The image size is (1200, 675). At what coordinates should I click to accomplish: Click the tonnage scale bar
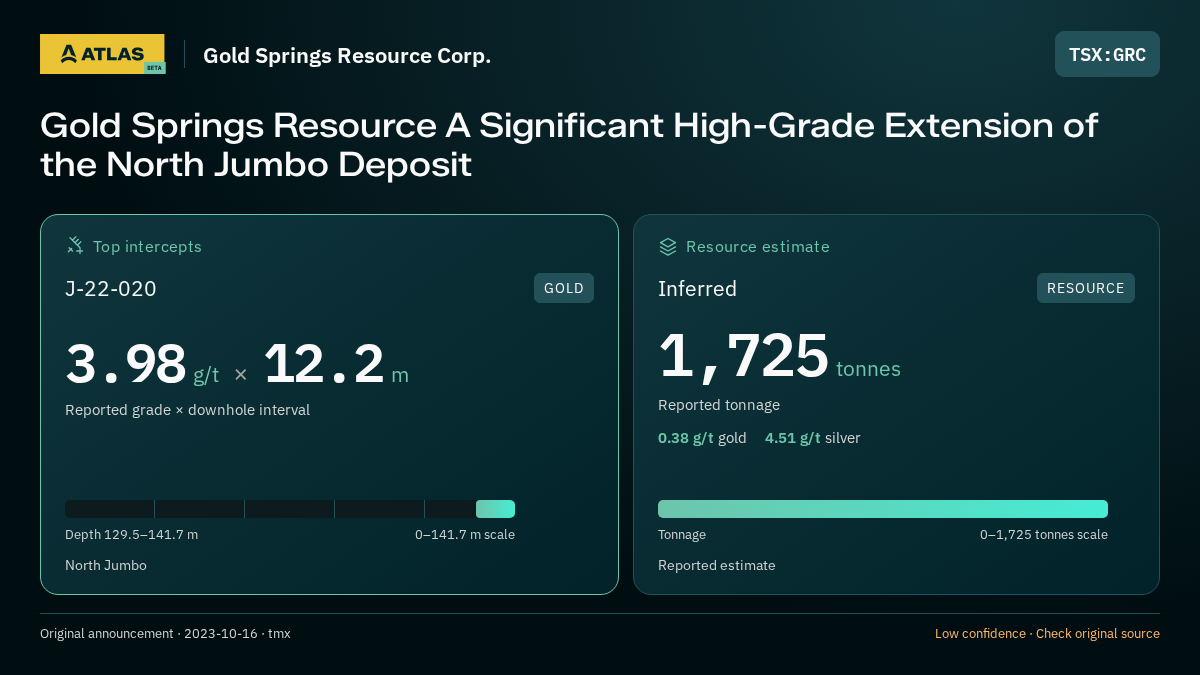click(883, 509)
